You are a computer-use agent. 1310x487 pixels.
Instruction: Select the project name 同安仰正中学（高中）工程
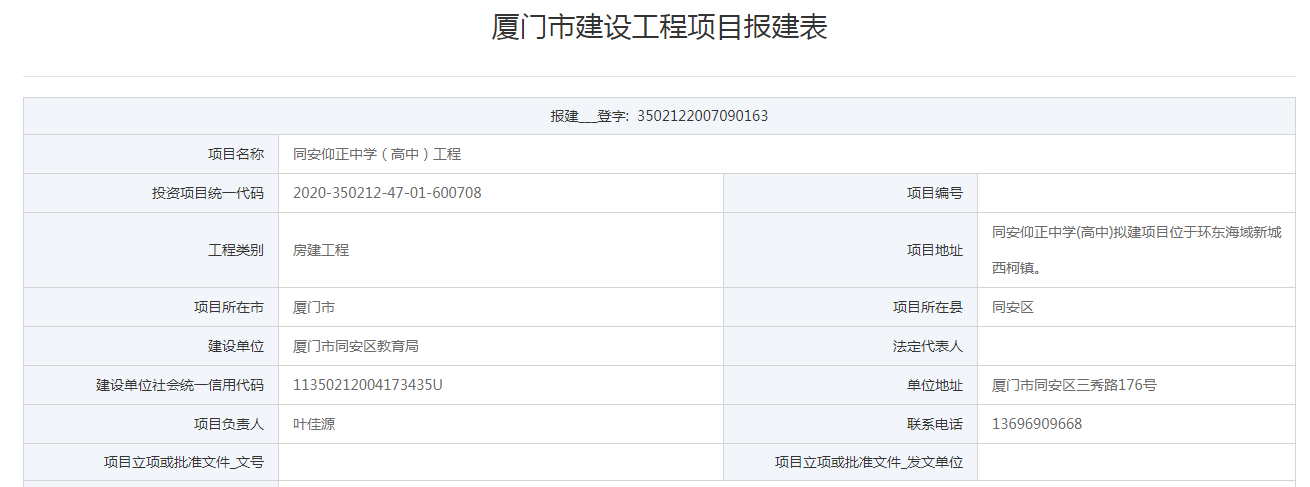pyautogui.click(x=376, y=154)
